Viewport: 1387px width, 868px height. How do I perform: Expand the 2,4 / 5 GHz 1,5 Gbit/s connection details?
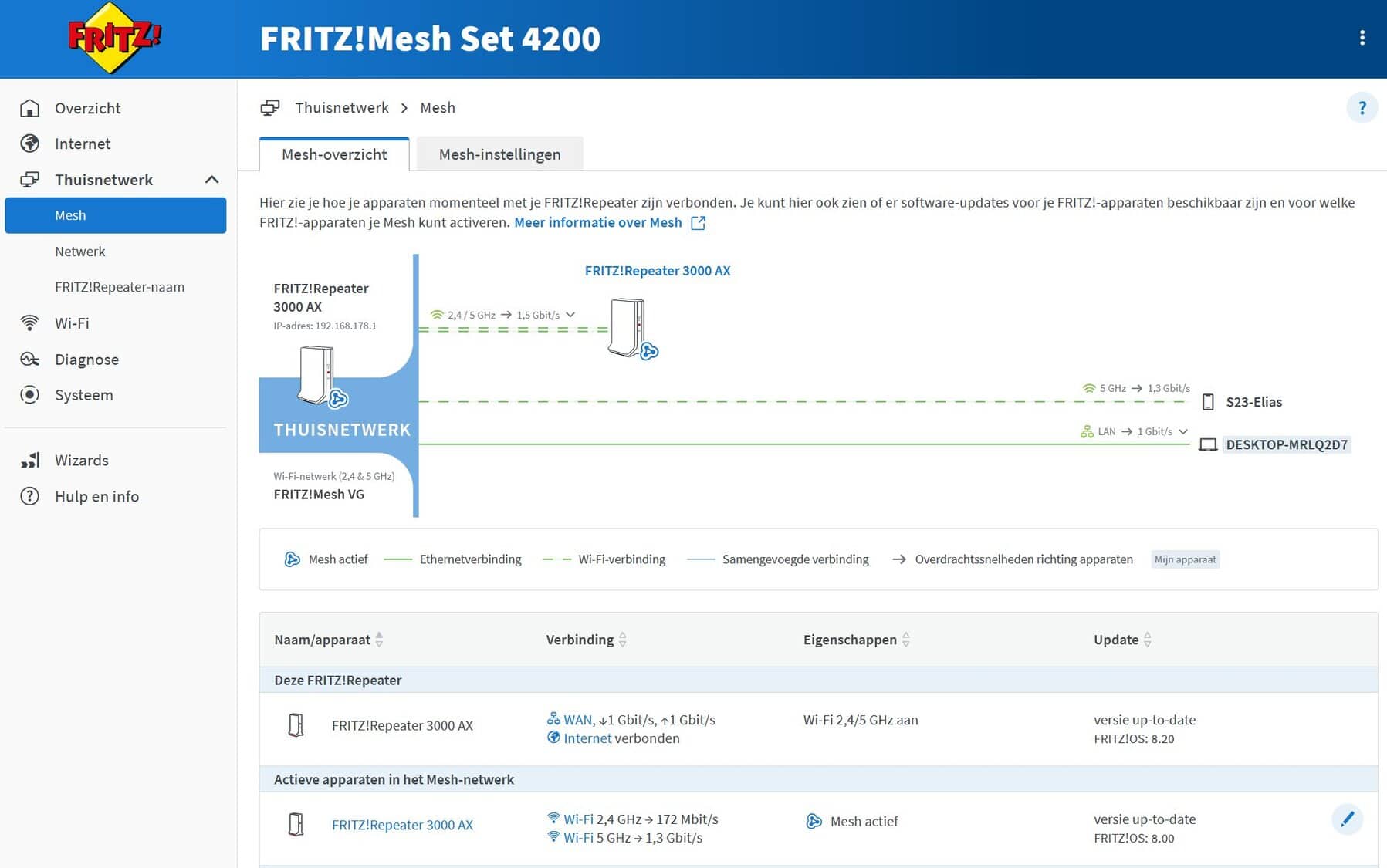[x=570, y=315]
